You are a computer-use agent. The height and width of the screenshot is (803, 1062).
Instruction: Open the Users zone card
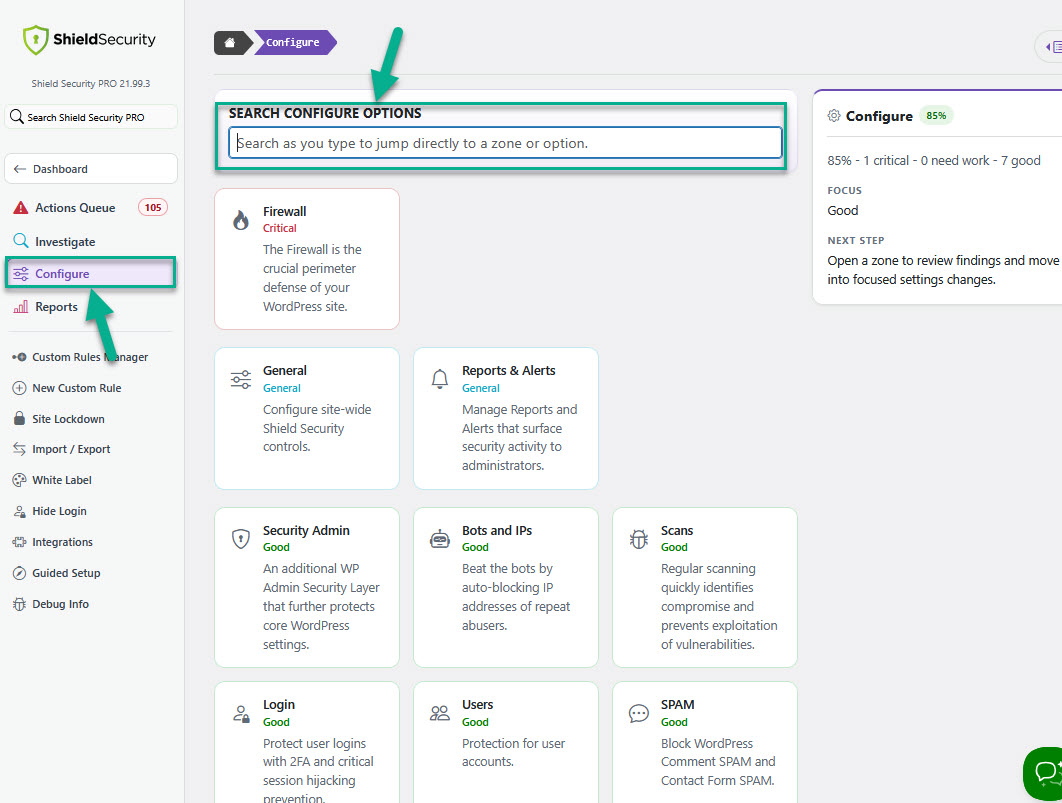506,742
